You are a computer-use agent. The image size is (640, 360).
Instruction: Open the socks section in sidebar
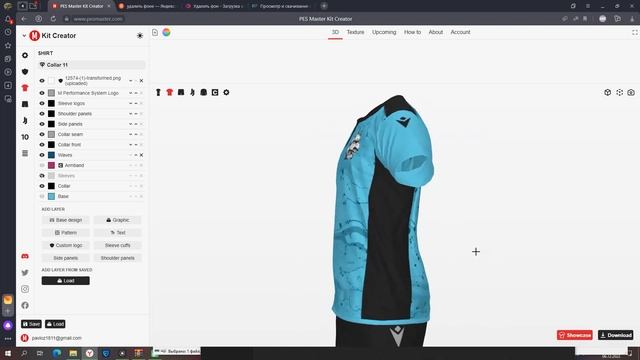25,120
